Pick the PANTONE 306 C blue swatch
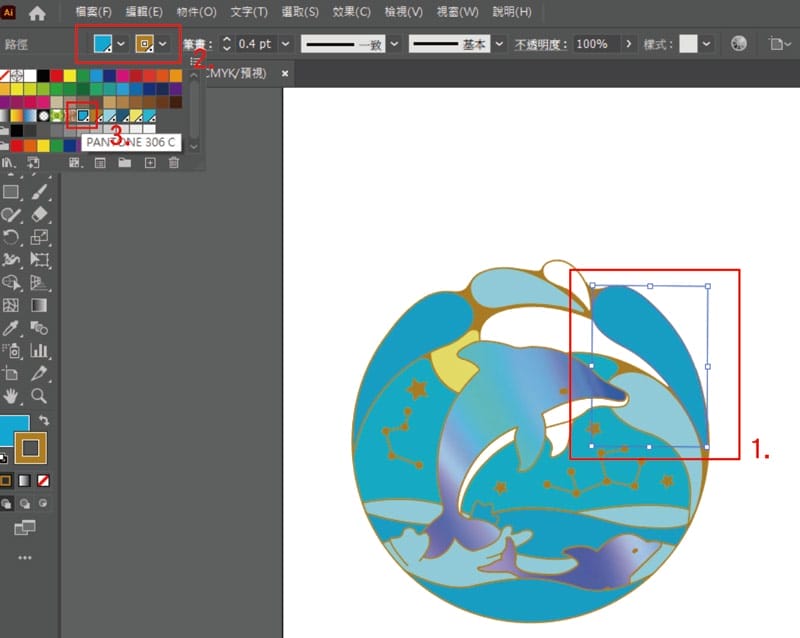 84,116
